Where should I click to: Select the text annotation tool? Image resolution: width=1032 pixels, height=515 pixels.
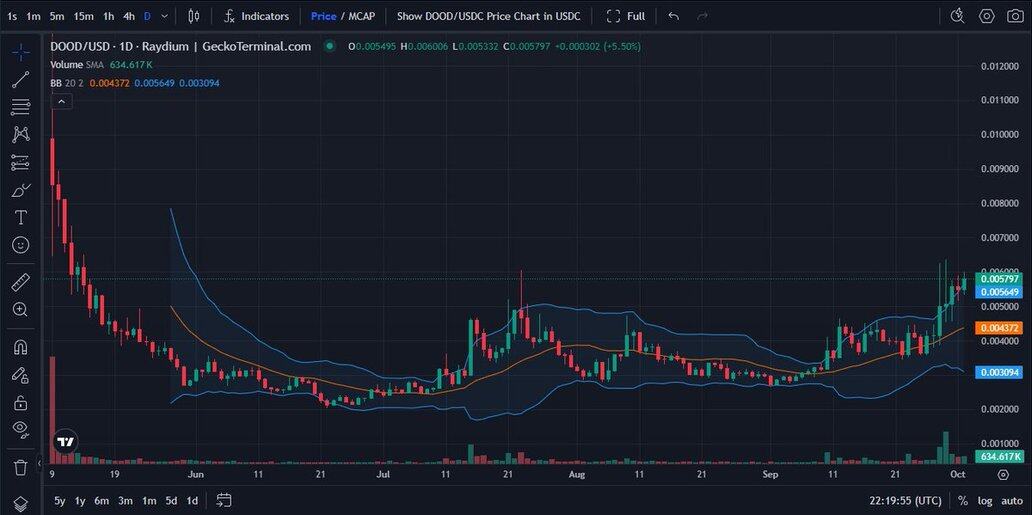coord(20,217)
